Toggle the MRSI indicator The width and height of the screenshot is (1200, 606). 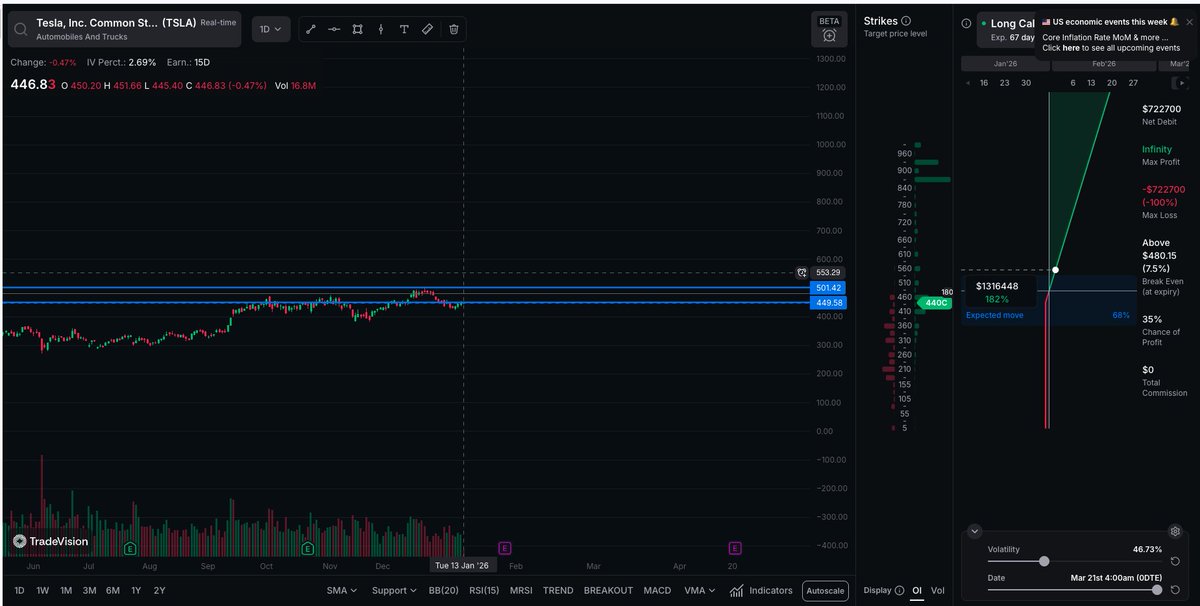click(521, 591)
